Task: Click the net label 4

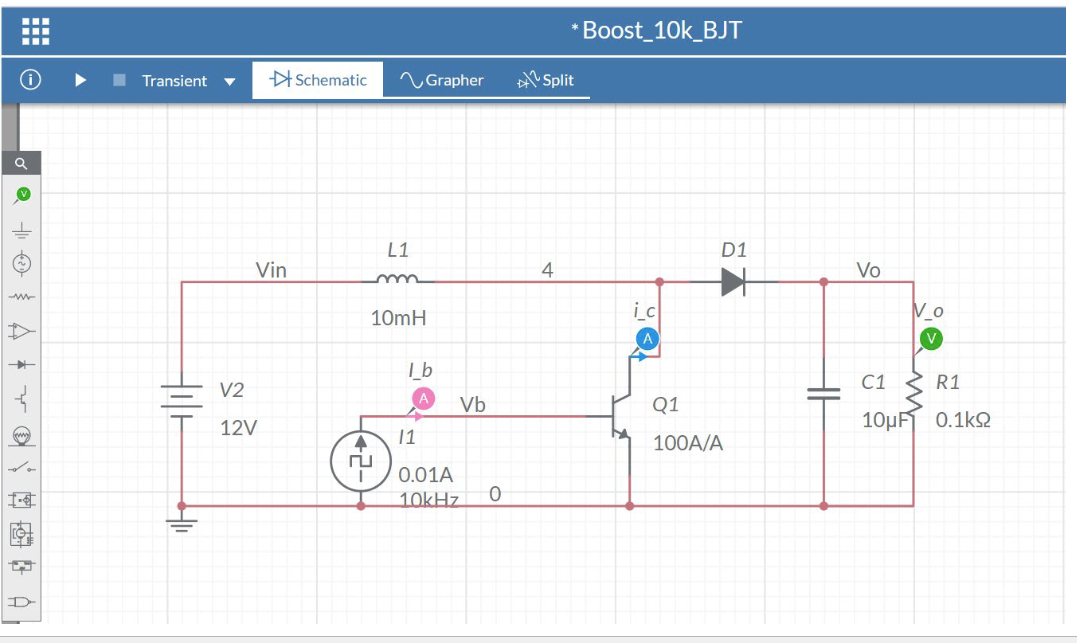Action: 547,270
